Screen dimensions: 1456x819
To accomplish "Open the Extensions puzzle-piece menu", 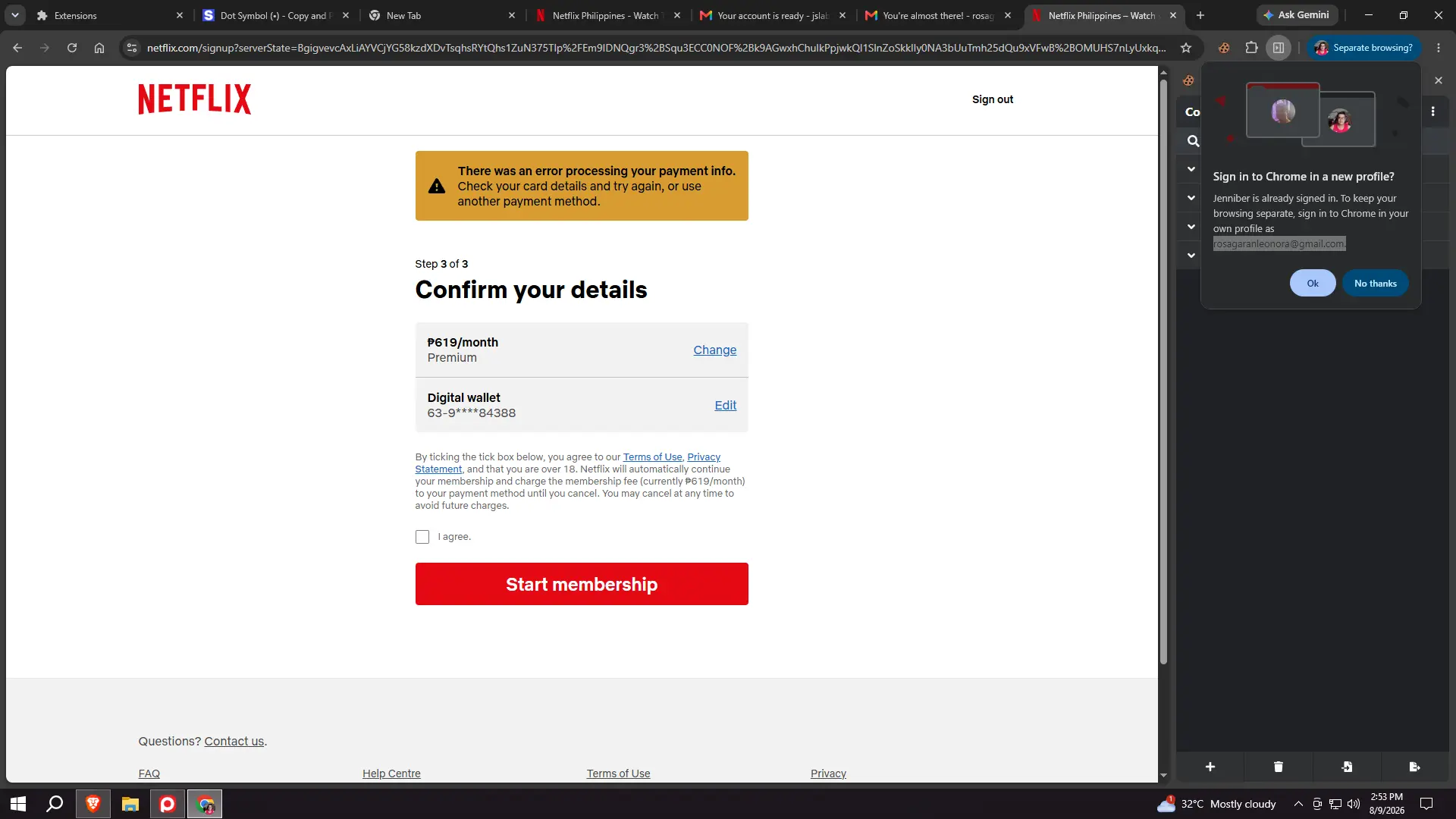I will (1251, 48).
